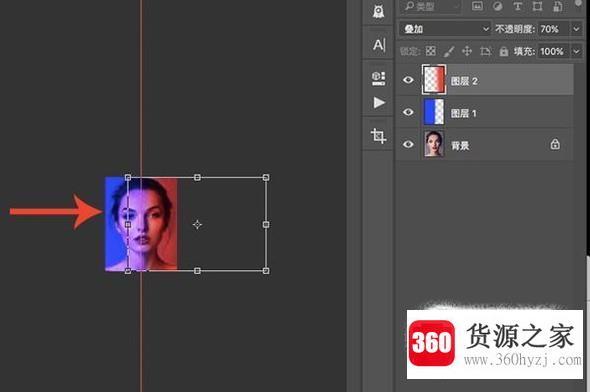Open the Actions panel play icon
The width and height of the screenshot is (590, 392).
(x=379, y=102)
